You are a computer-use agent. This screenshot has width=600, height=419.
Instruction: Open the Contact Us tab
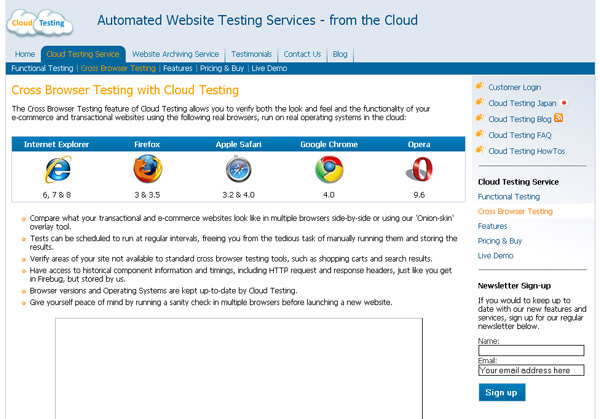(302, 54)
